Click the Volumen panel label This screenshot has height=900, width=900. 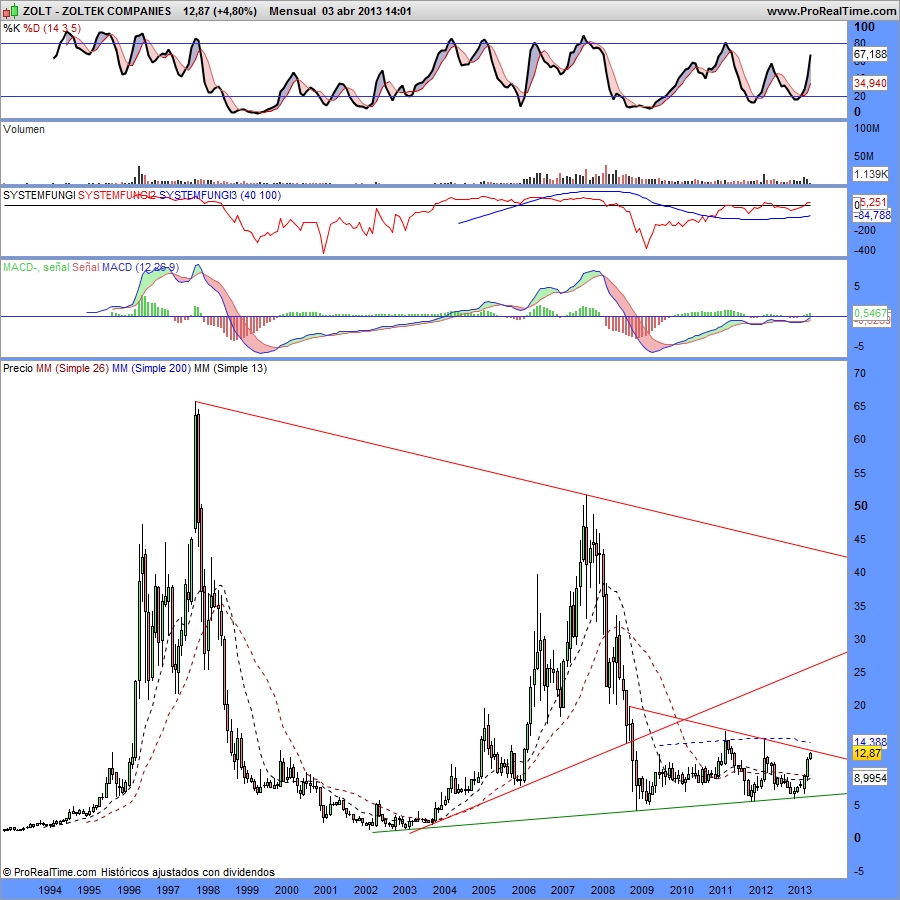(x=24, y=129)
